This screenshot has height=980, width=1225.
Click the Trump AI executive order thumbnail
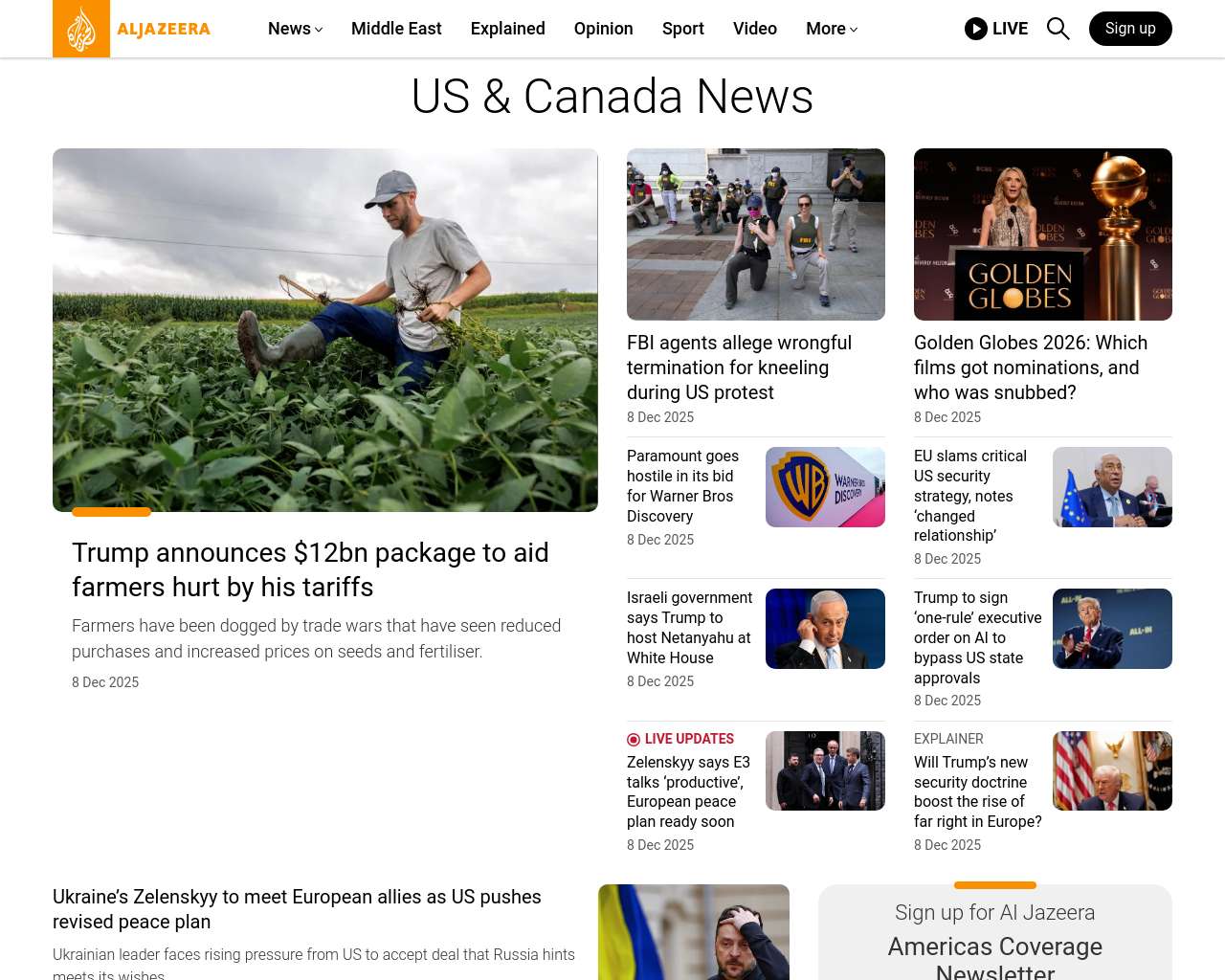(x=1112, y=629)
